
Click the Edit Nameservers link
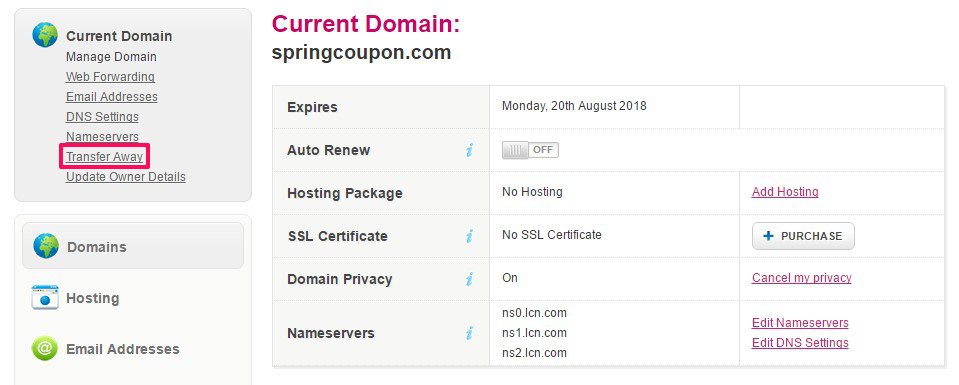[x=800, y=323]
